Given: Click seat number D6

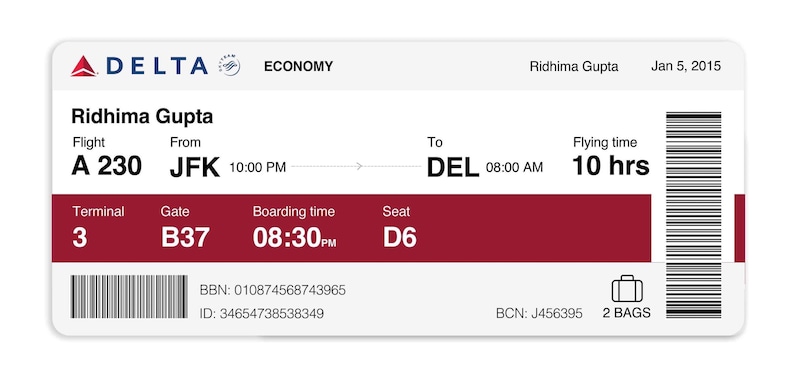Looking at the screenshot, I should tap(400, 237).
